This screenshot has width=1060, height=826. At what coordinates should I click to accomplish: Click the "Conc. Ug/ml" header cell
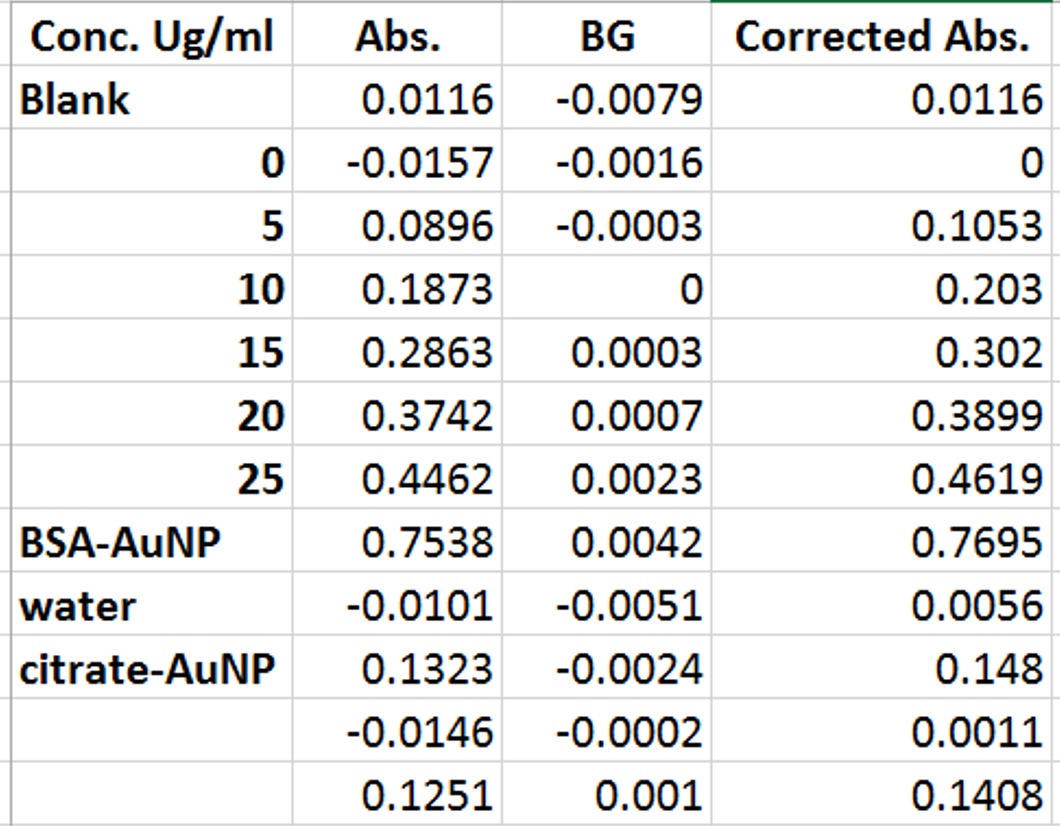[151, 37]
